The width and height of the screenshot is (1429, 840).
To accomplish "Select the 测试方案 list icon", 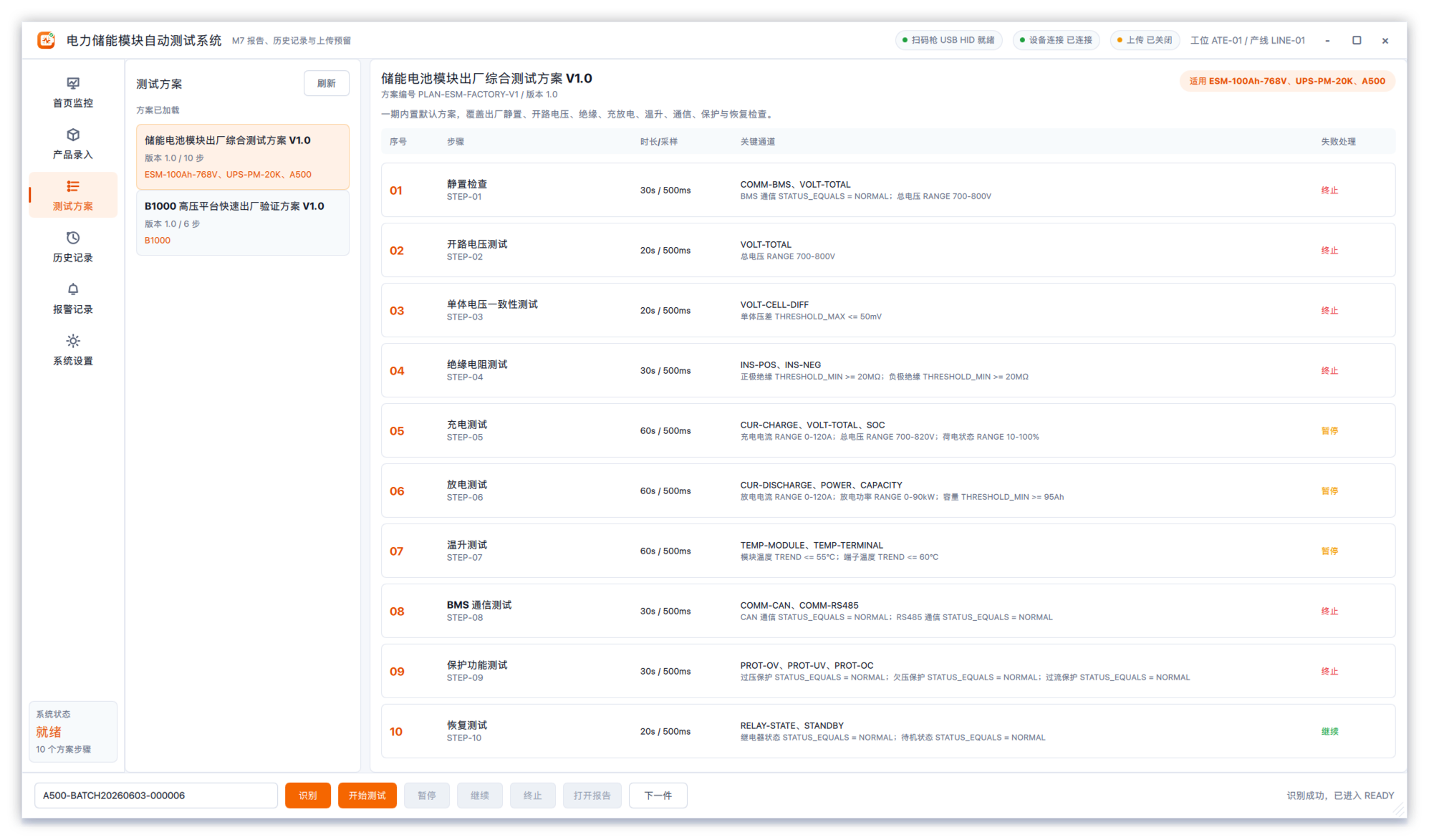I will (x=73, y=186).
